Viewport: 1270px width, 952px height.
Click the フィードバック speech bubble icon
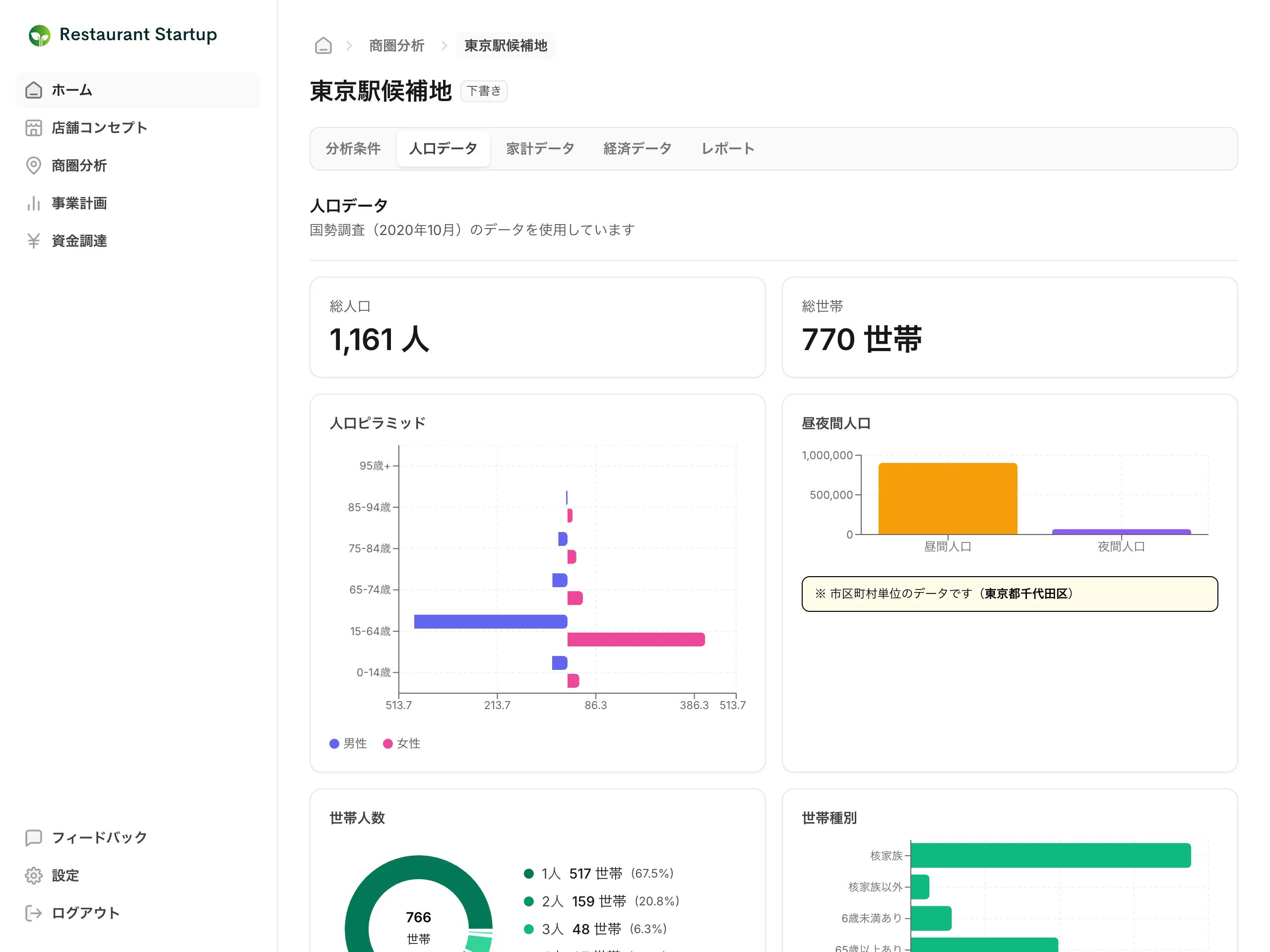pyautogui.click(x=34, y=838)
